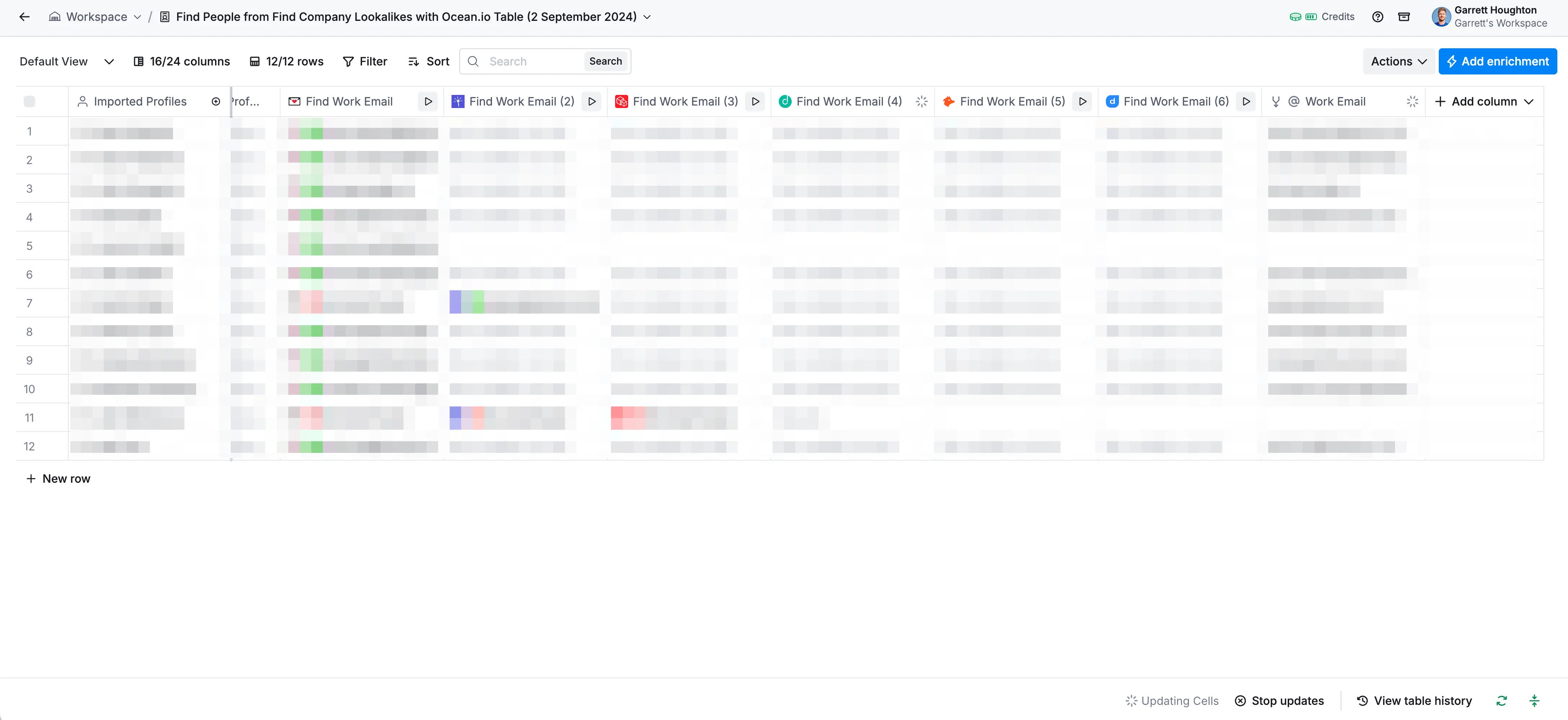Click the Imported Profiles column plus-circle icon
Viewport: 1568px width, 720px height.
[216, 101]
